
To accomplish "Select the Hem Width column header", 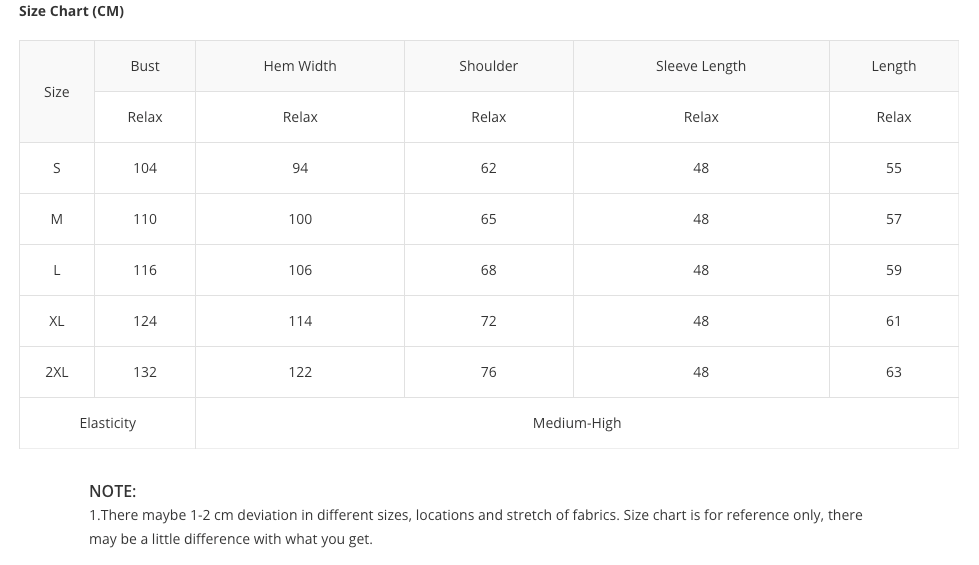I will (300, 66).
